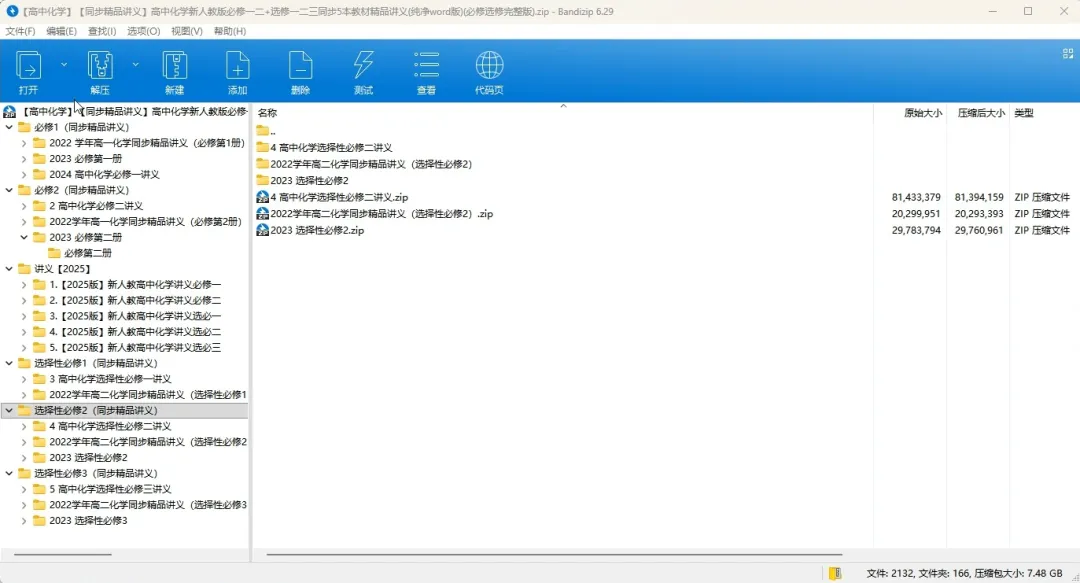This screenshot has width=1080, height=583.
Task: Click the View (查看) toolbar icon
Action: [x=426, y=65]
